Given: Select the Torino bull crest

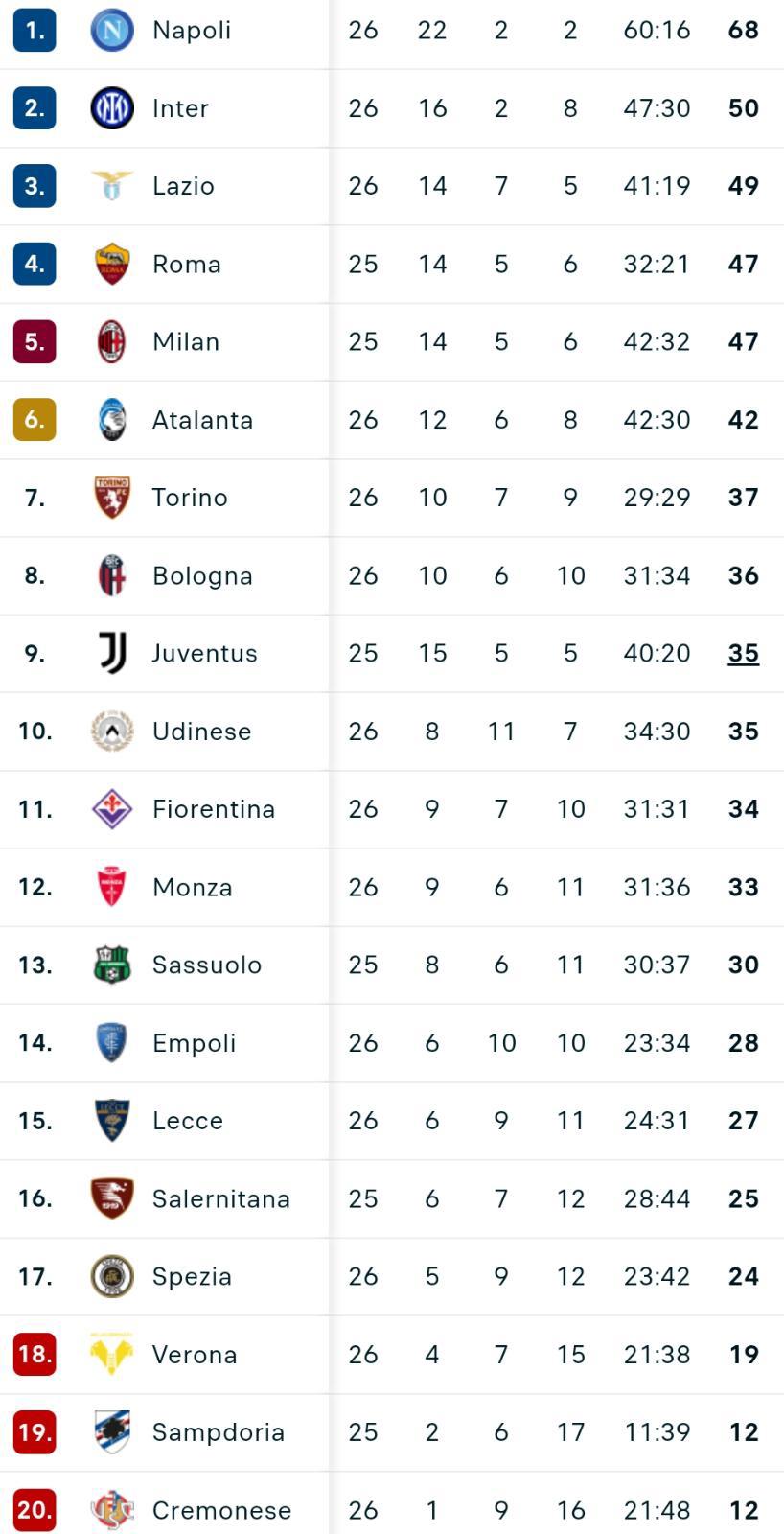Looking at the screenshot, I should (112, 498).
